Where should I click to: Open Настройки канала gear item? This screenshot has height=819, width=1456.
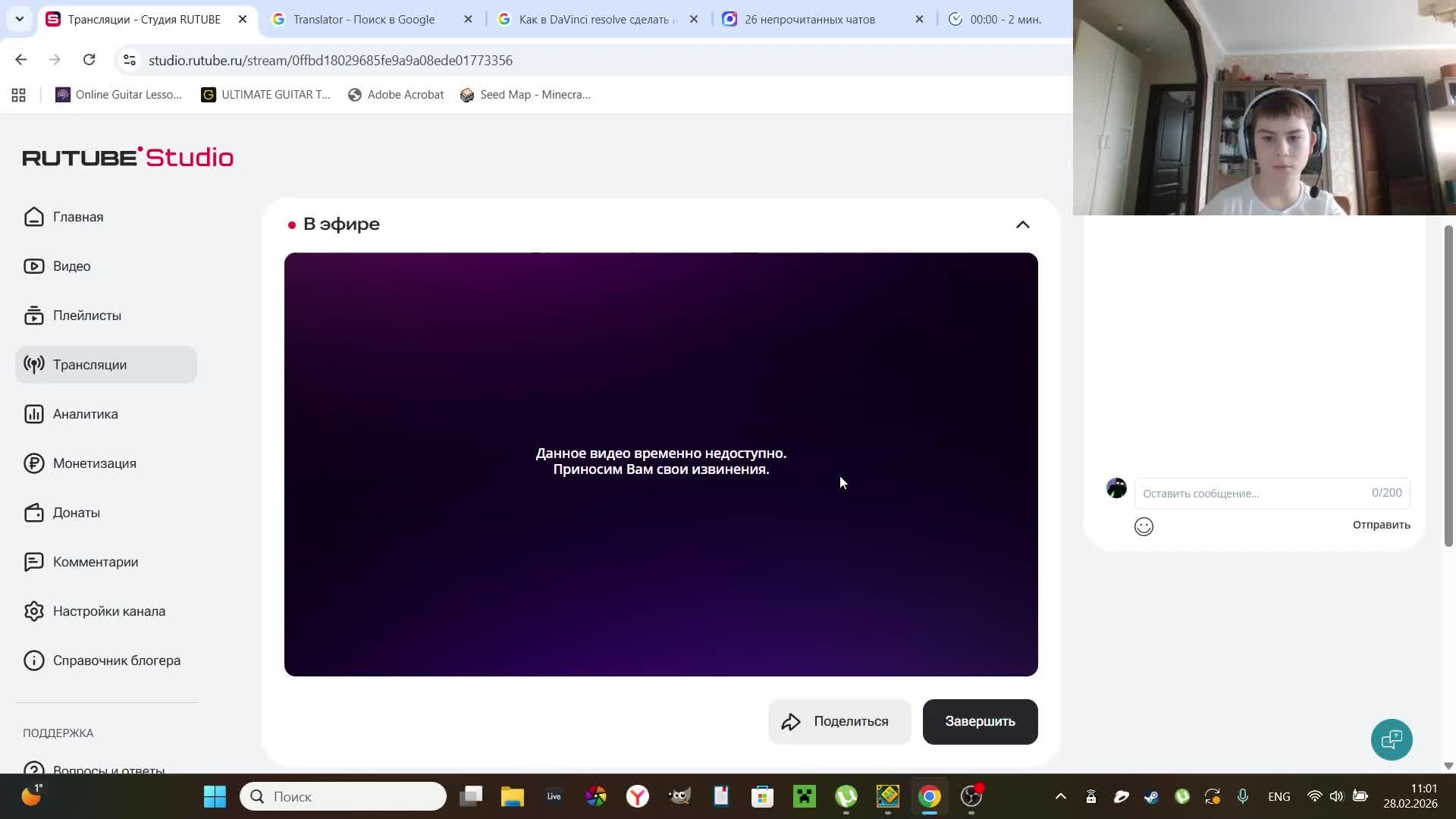click(108, 611)
